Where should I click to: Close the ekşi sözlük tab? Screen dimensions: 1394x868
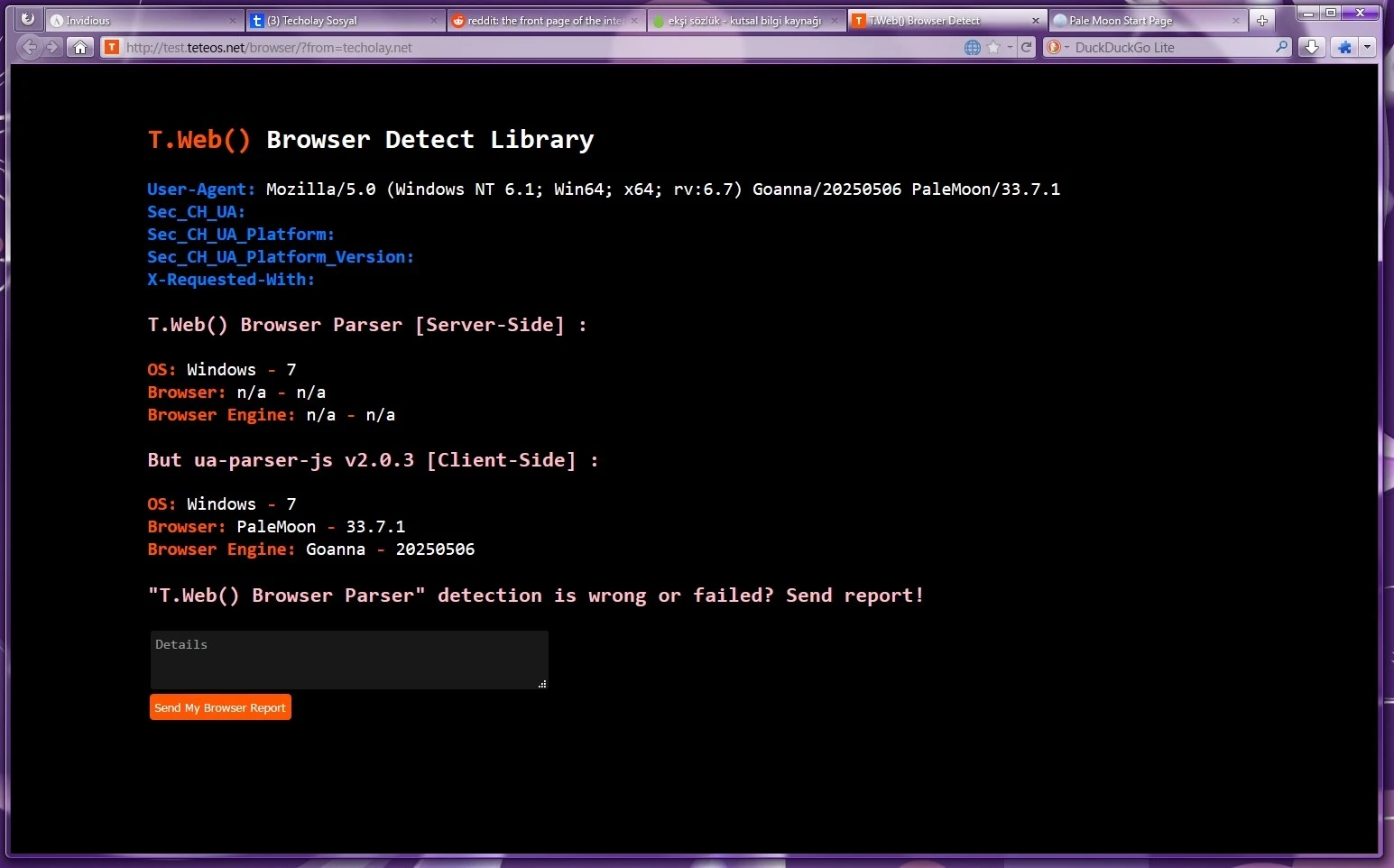(x=834, y=21)
